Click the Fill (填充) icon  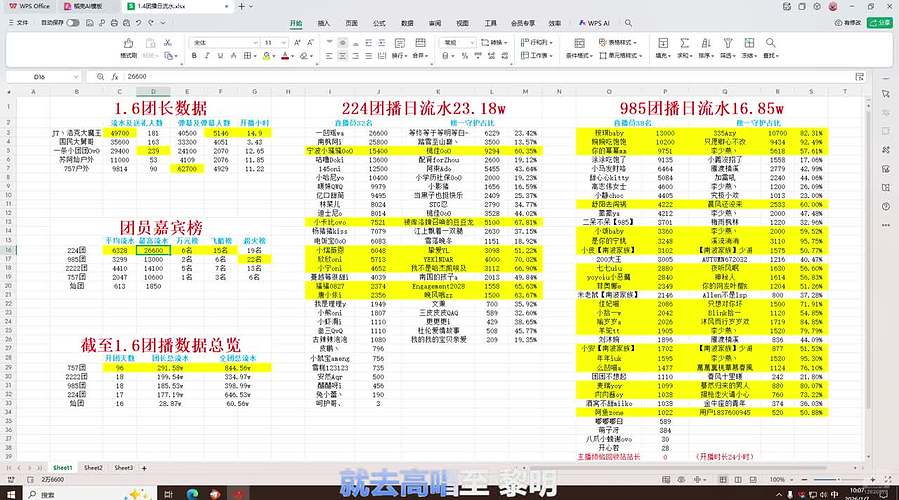coord(663,44)
